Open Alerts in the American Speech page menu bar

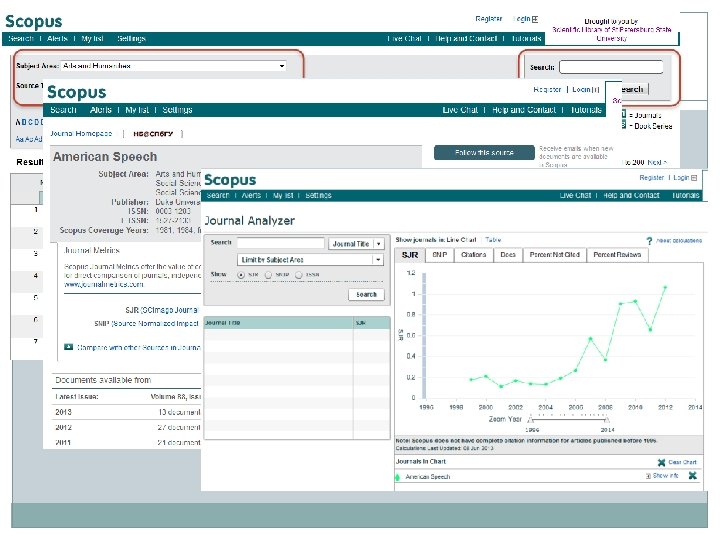coord(101,110)
